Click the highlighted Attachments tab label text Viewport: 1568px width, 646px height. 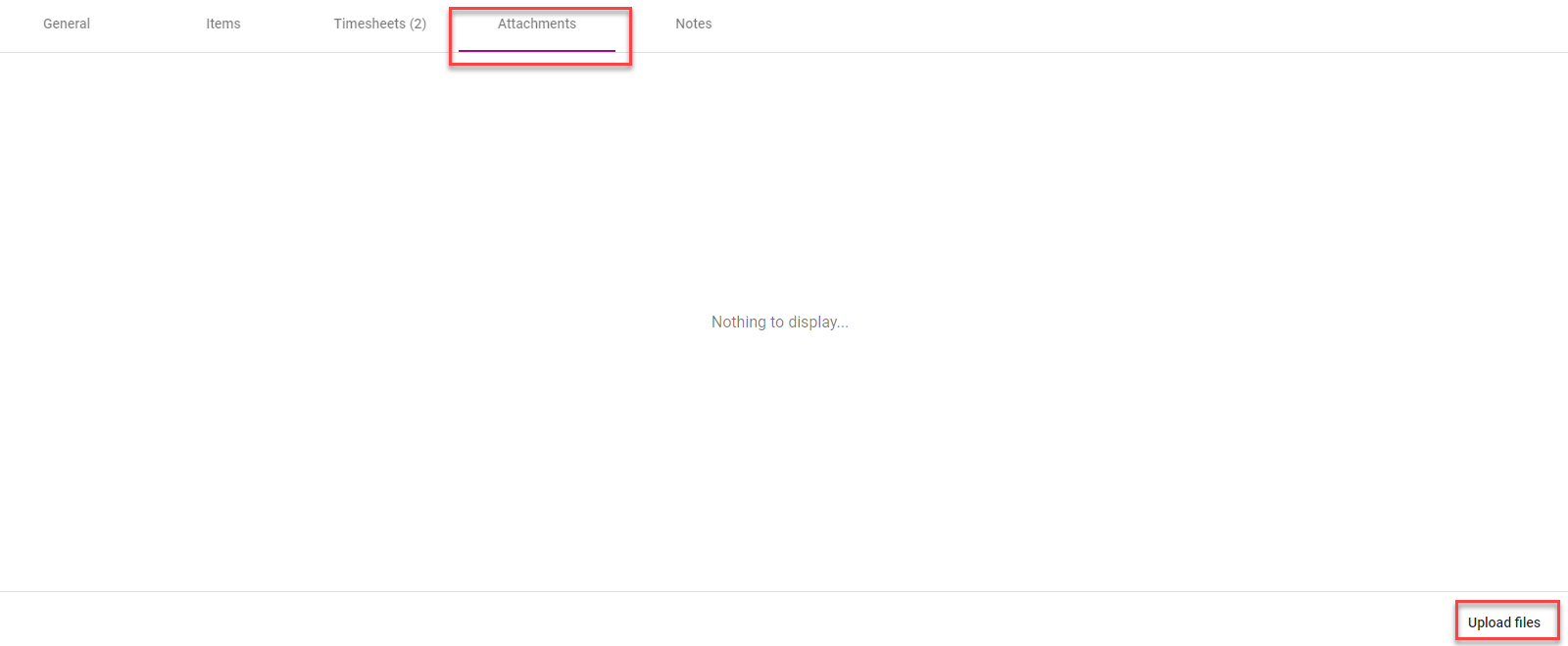(x=536, y=24)
